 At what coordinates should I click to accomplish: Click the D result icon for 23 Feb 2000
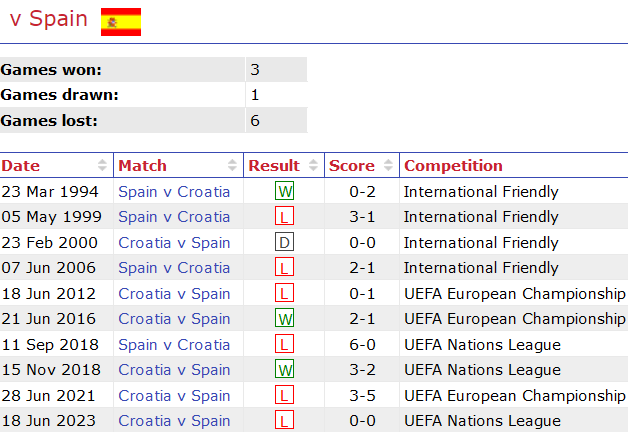(285, 243)
